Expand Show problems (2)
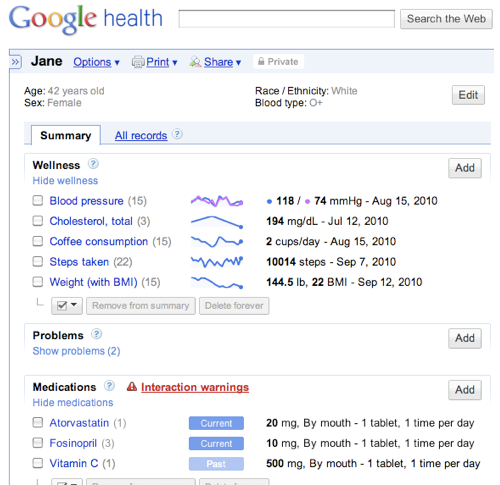 (x=76, y=351)
